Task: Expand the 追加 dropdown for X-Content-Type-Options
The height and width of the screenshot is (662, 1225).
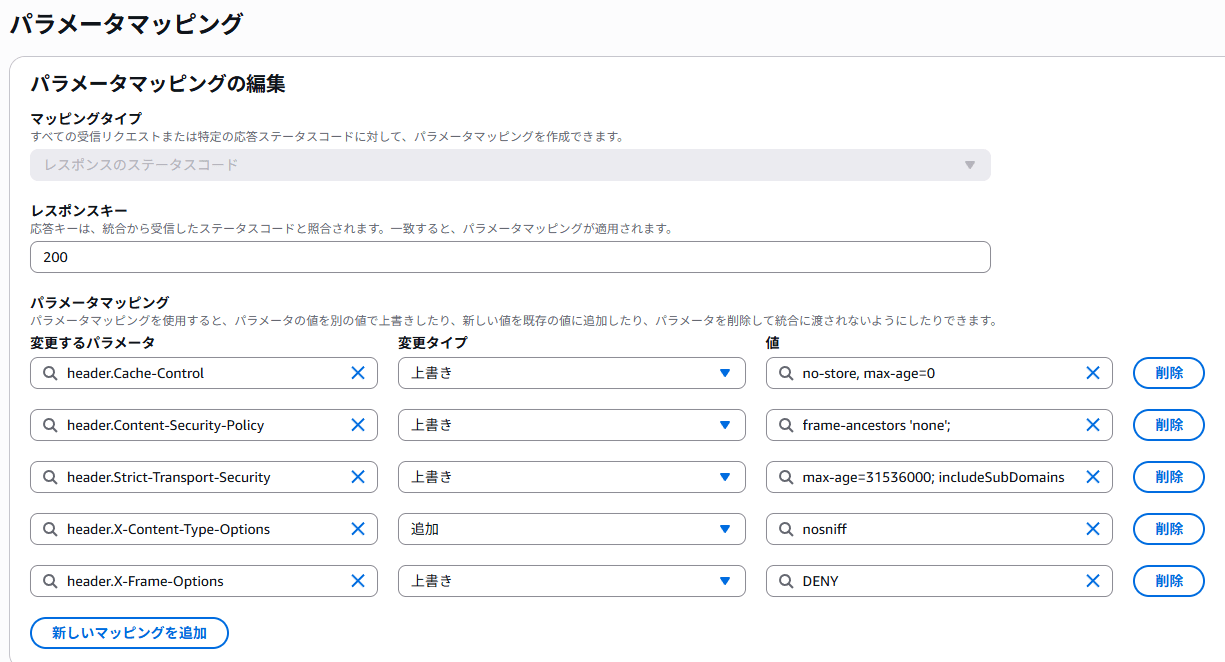Action: 571,529
